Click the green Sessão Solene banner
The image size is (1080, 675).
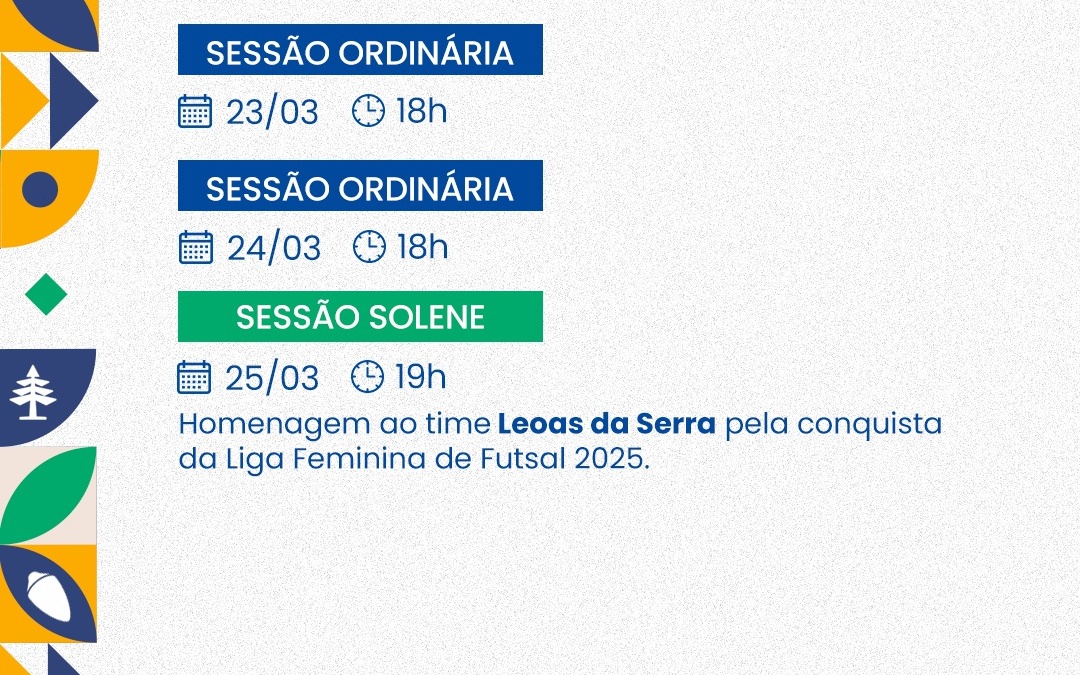coord(360,317)
